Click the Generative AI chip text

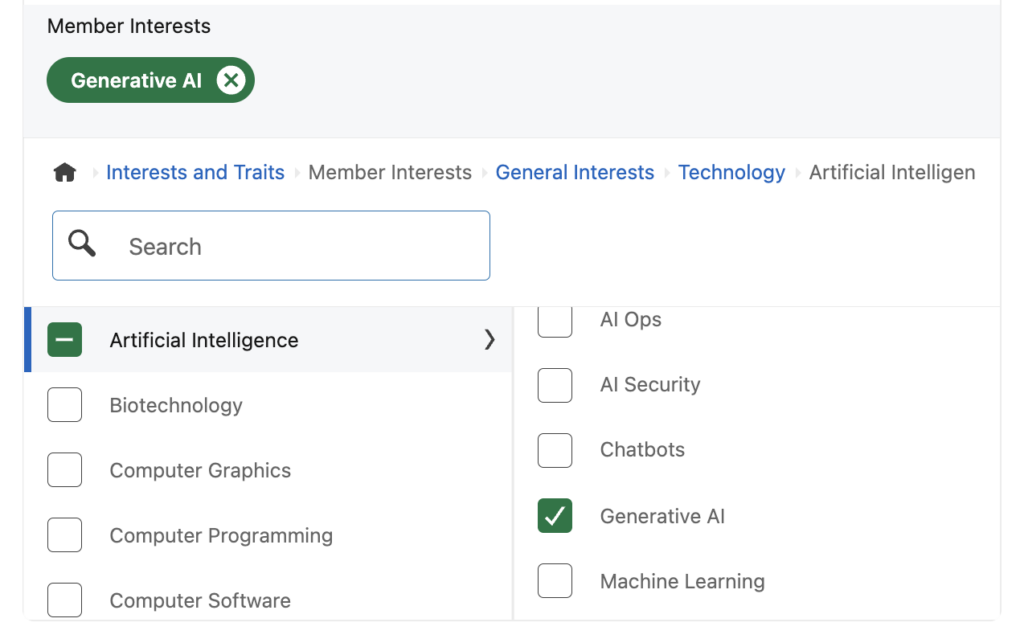tap(136, 80)
